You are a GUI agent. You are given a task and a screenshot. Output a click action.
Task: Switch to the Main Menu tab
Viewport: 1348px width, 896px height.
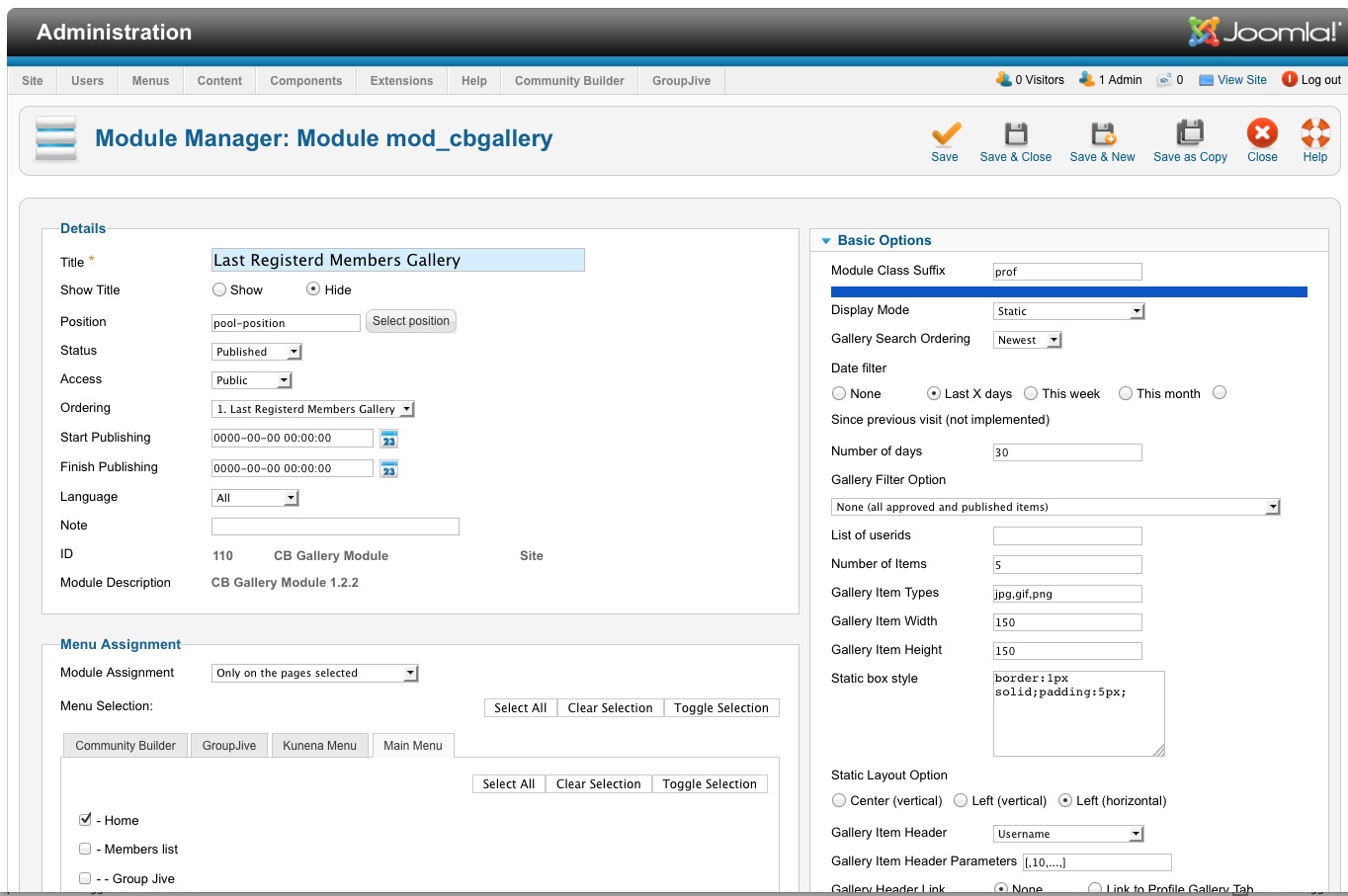413,746
